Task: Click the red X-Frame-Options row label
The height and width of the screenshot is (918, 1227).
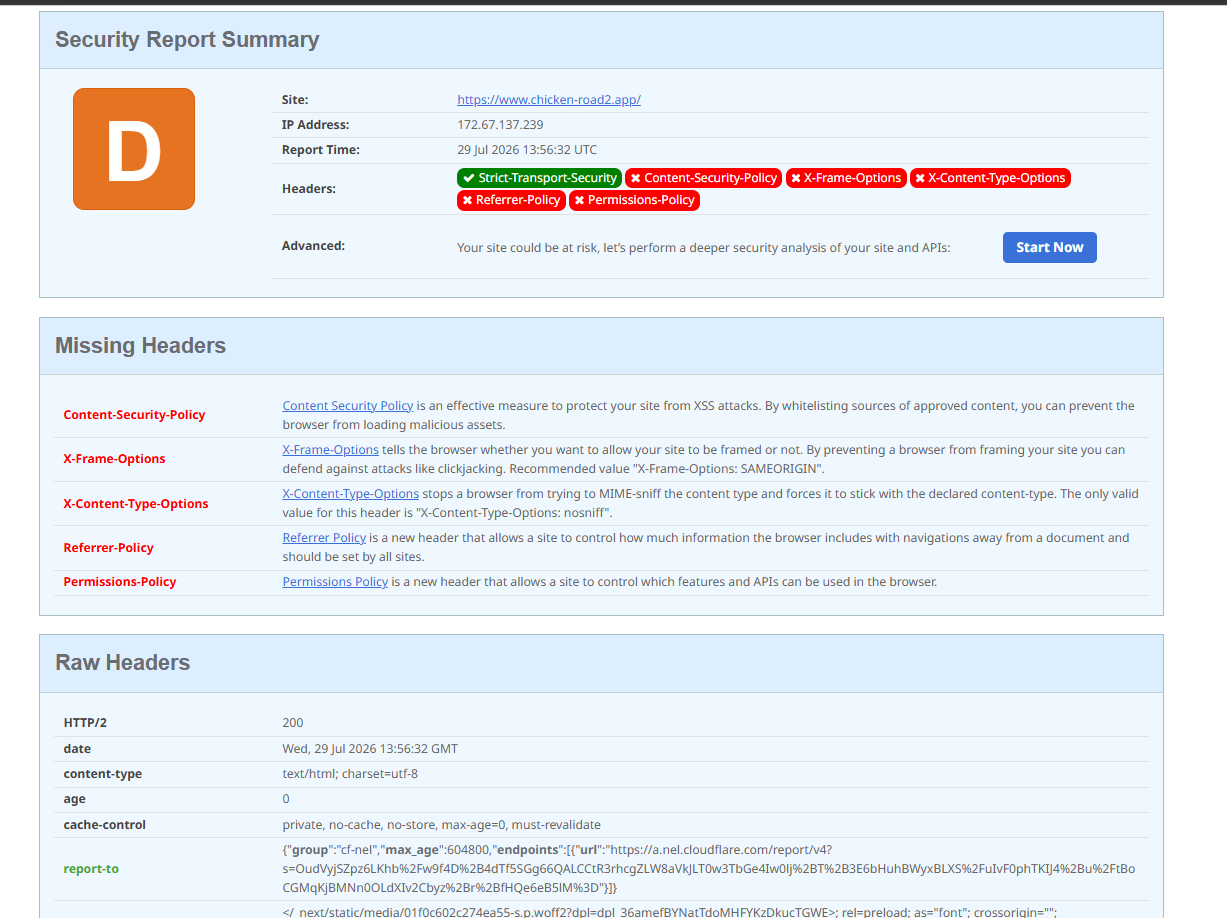Action: point(114,459)
